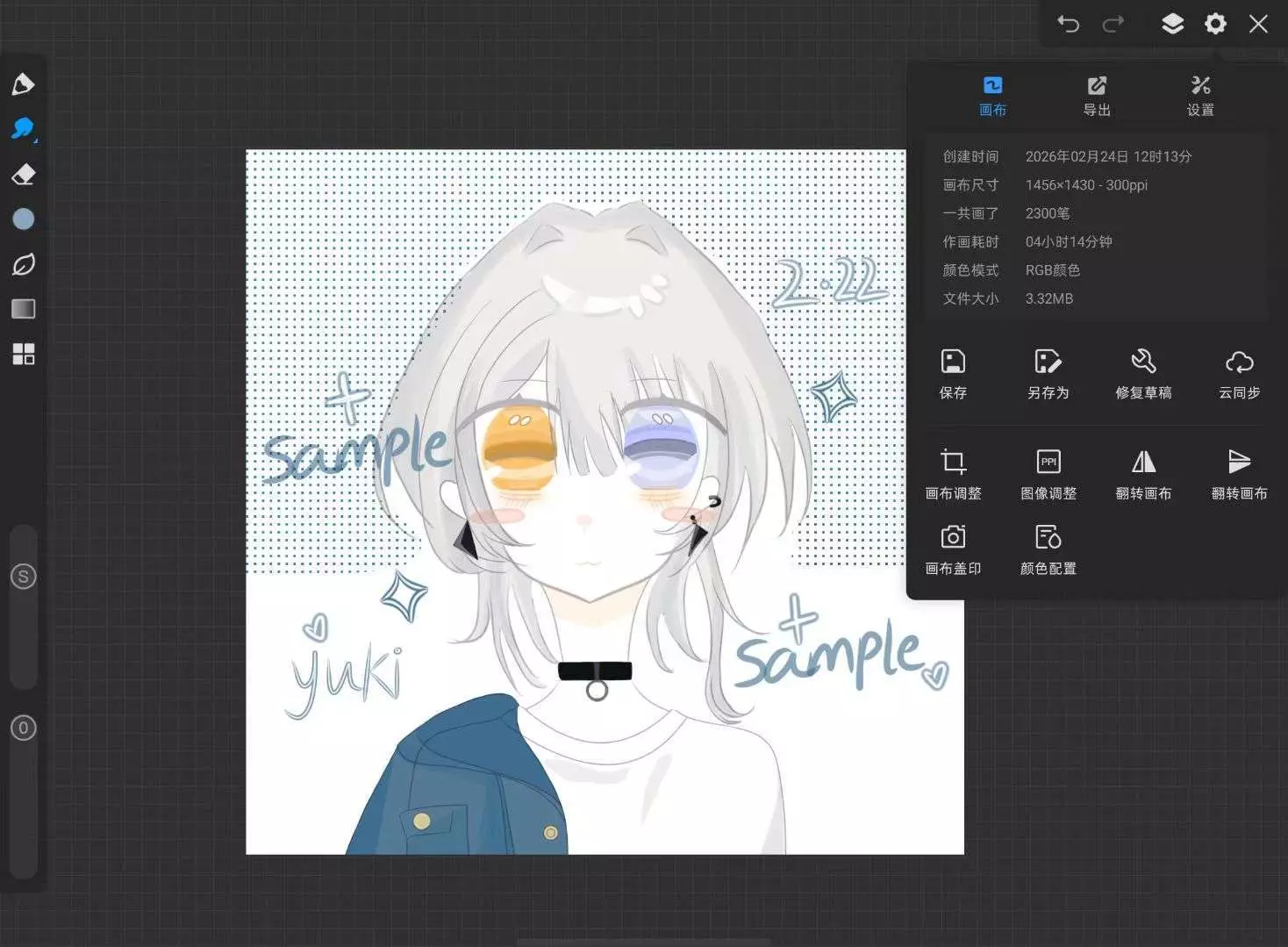The height and width of the screenshot is (947, 1288).
Task: Select the blue brush tool
Action: tap(23, 129)
